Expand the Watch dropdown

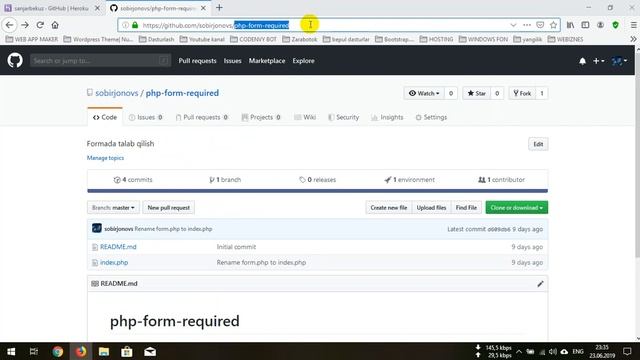click(424, 93)
